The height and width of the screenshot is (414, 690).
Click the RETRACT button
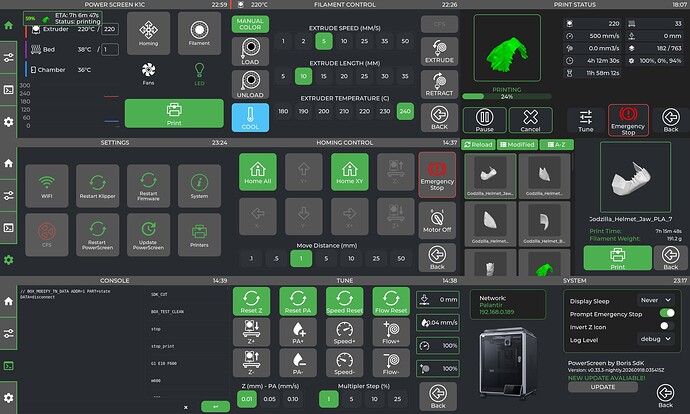[x=439, y=84]
